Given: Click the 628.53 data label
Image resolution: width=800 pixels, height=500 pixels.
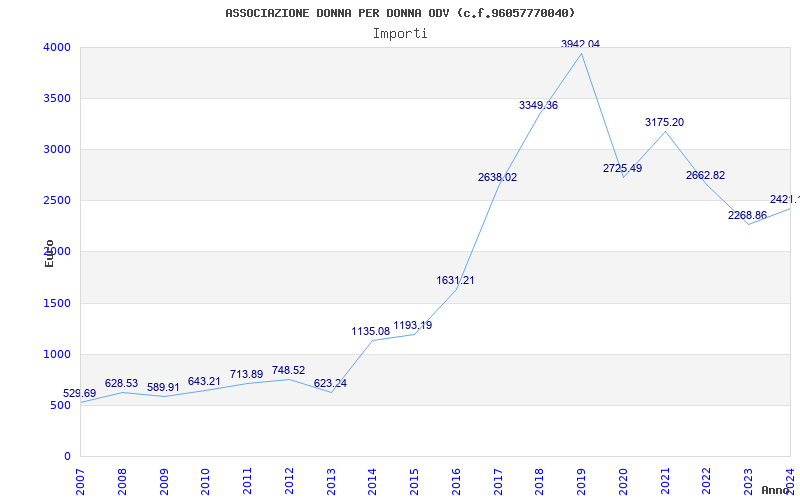Looking at the screenshot, I should pos(121,383).
